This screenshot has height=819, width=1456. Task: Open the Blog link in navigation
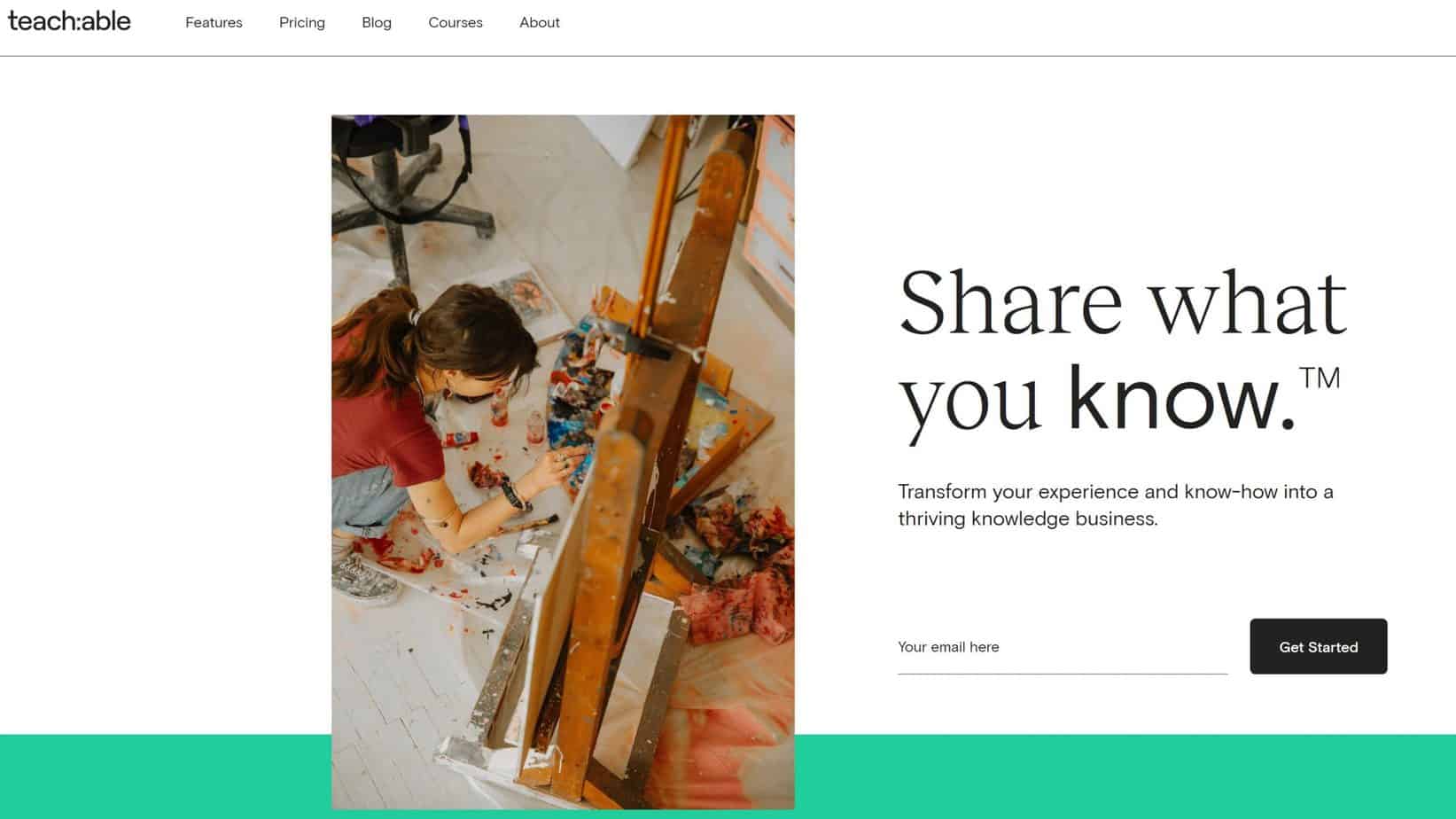(377, 23)
